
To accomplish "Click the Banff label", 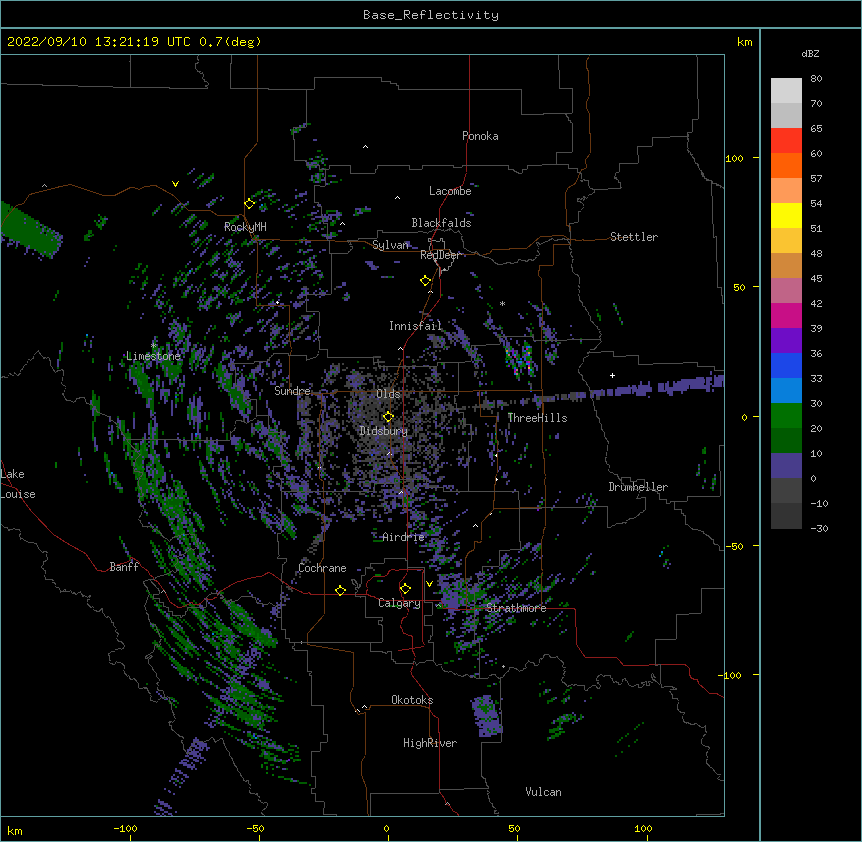I will (124, 567).
